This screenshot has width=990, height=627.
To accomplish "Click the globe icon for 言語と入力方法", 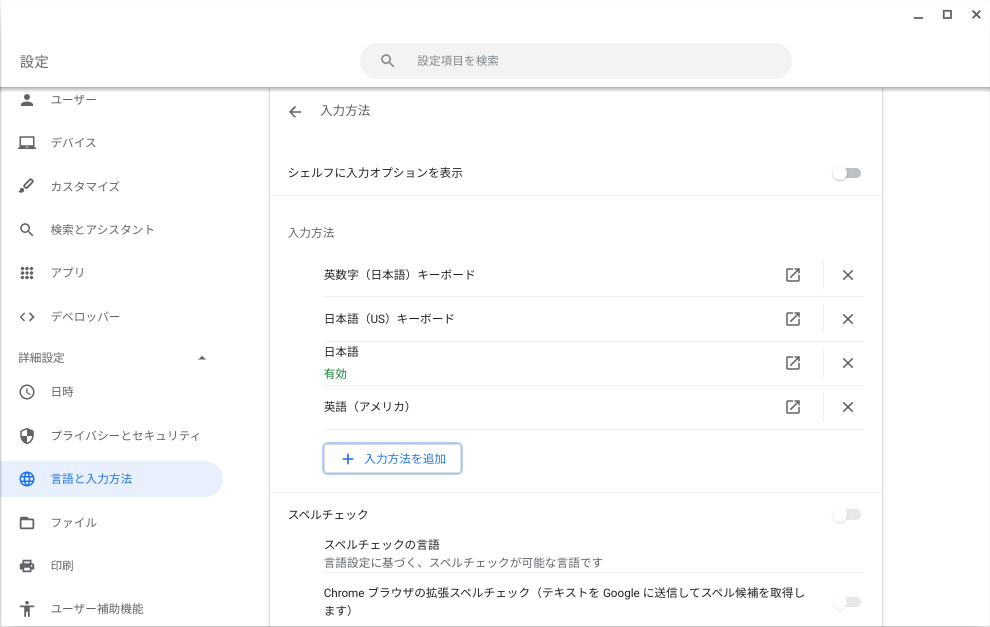I will (x=27, y=479).
